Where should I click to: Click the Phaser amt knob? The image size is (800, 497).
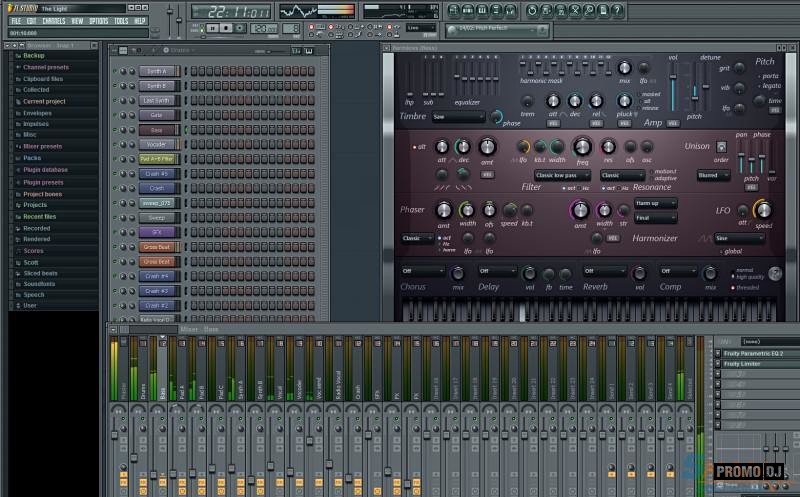(x=443, y=210)
